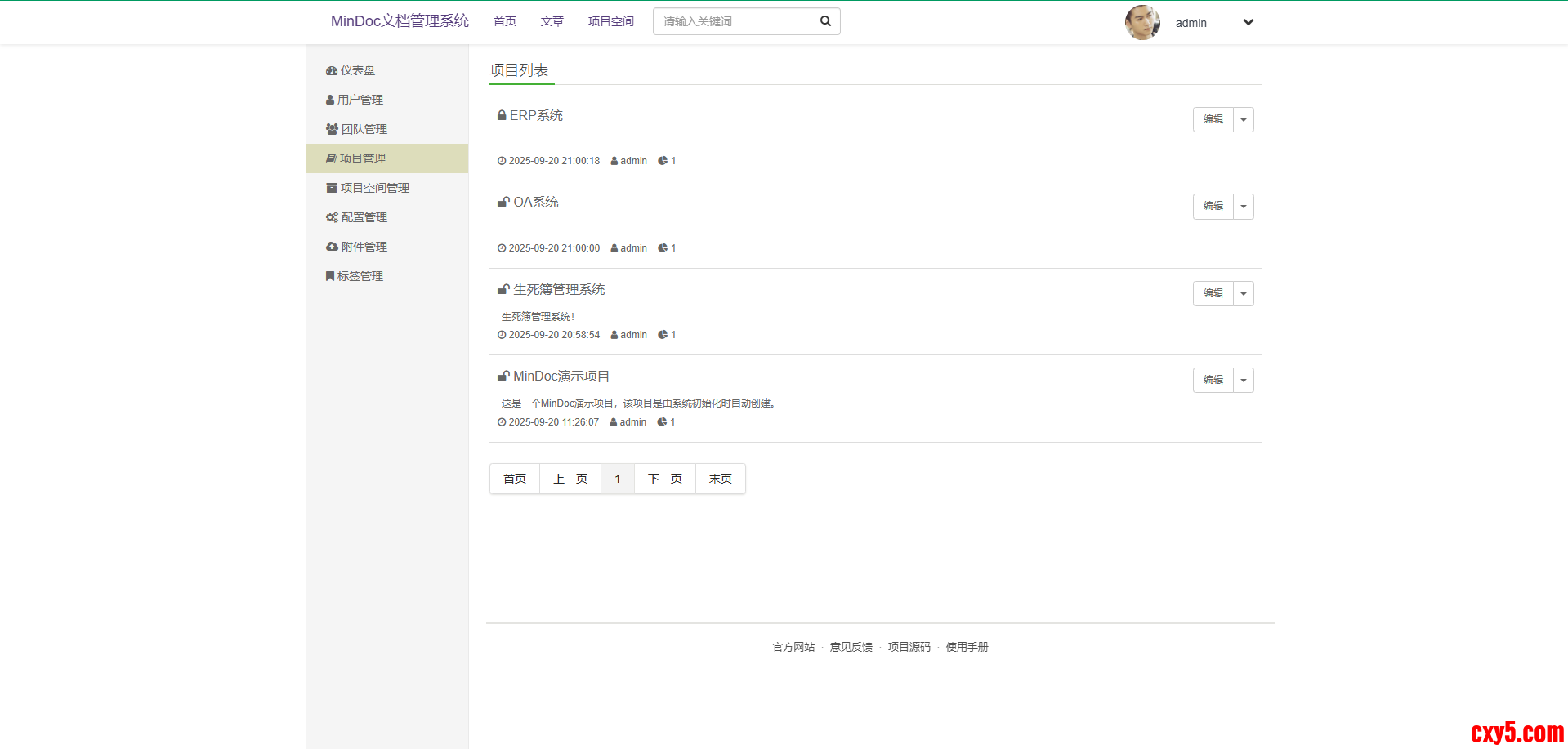
Task: Click the dashboard icon in sidebar
Action: (x=331, y=71)
